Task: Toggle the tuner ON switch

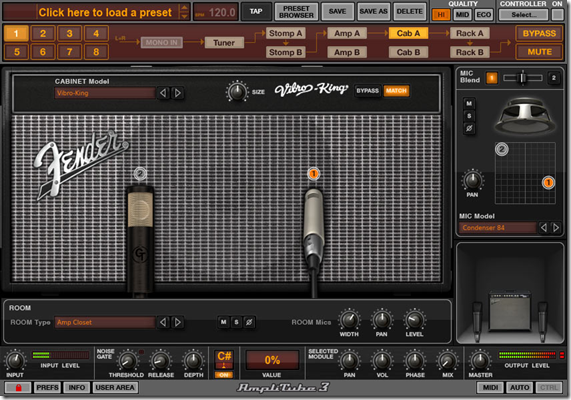Action: tap(224, 375)
